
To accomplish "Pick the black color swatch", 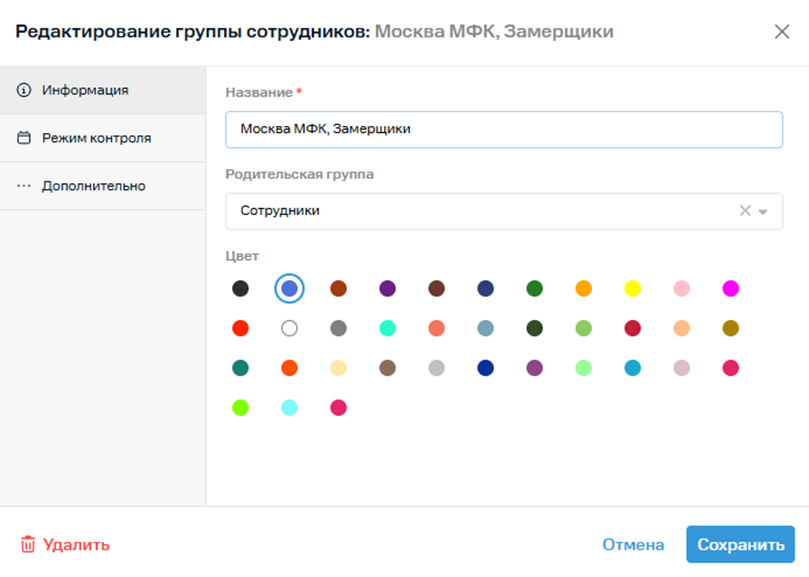I will click(240, 288).
